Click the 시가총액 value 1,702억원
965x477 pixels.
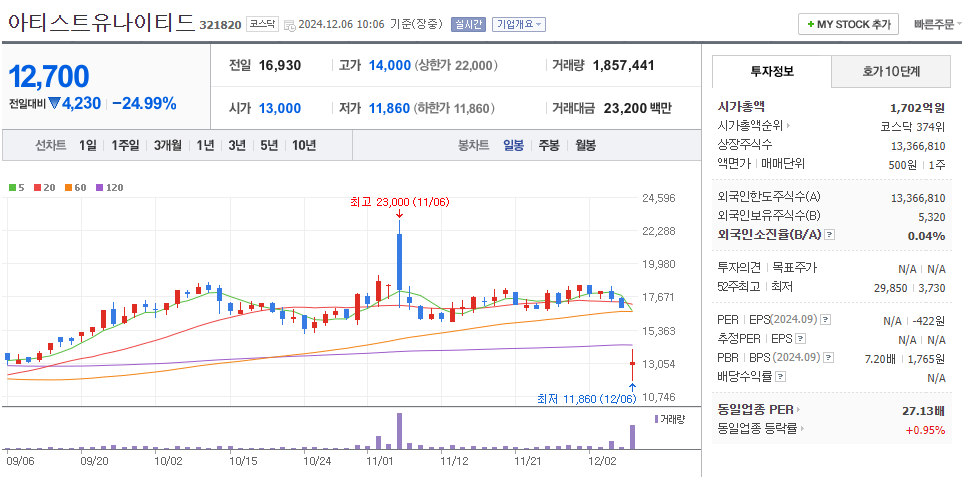[917, 108]
